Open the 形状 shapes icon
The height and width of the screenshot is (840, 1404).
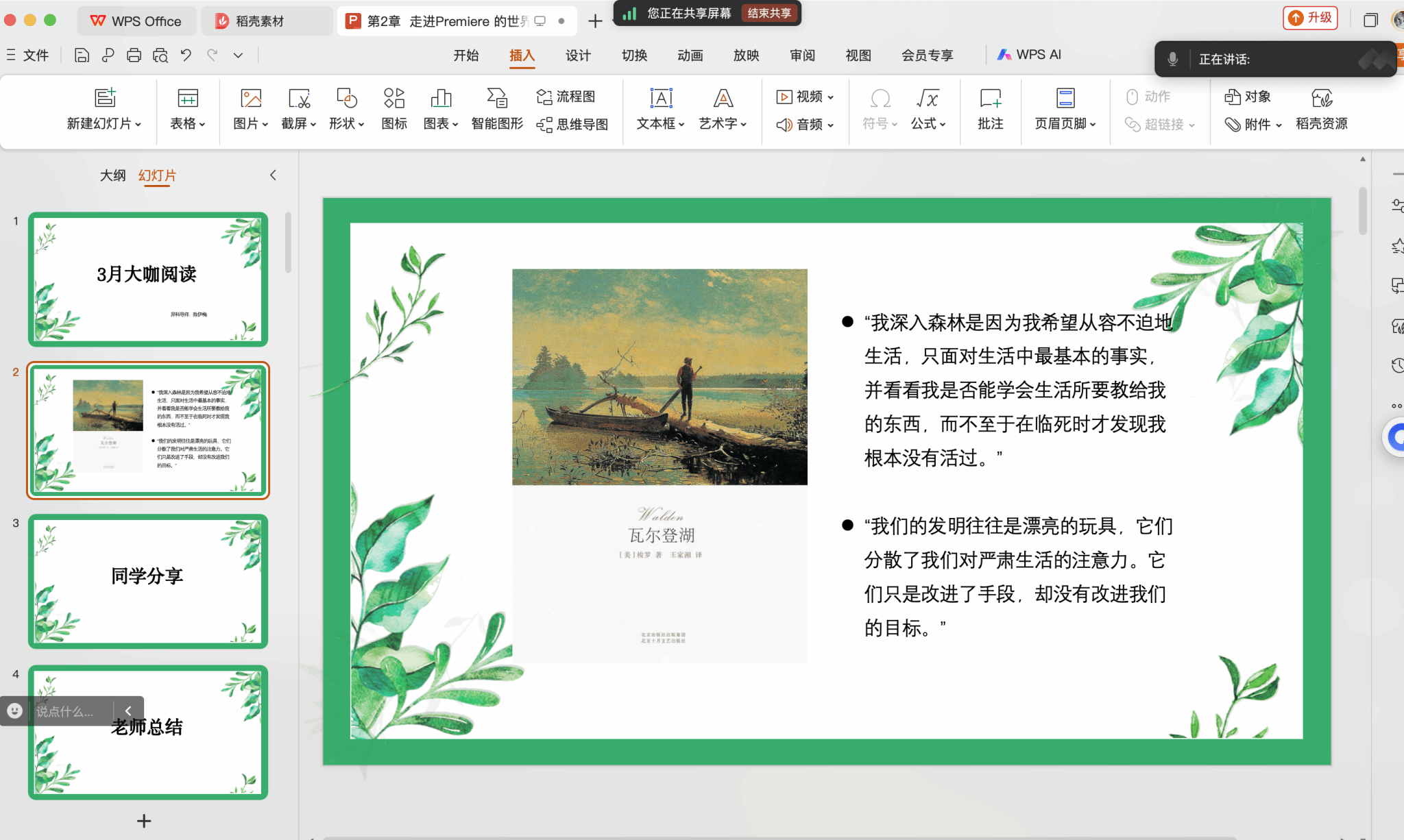(x=346, y=98)
